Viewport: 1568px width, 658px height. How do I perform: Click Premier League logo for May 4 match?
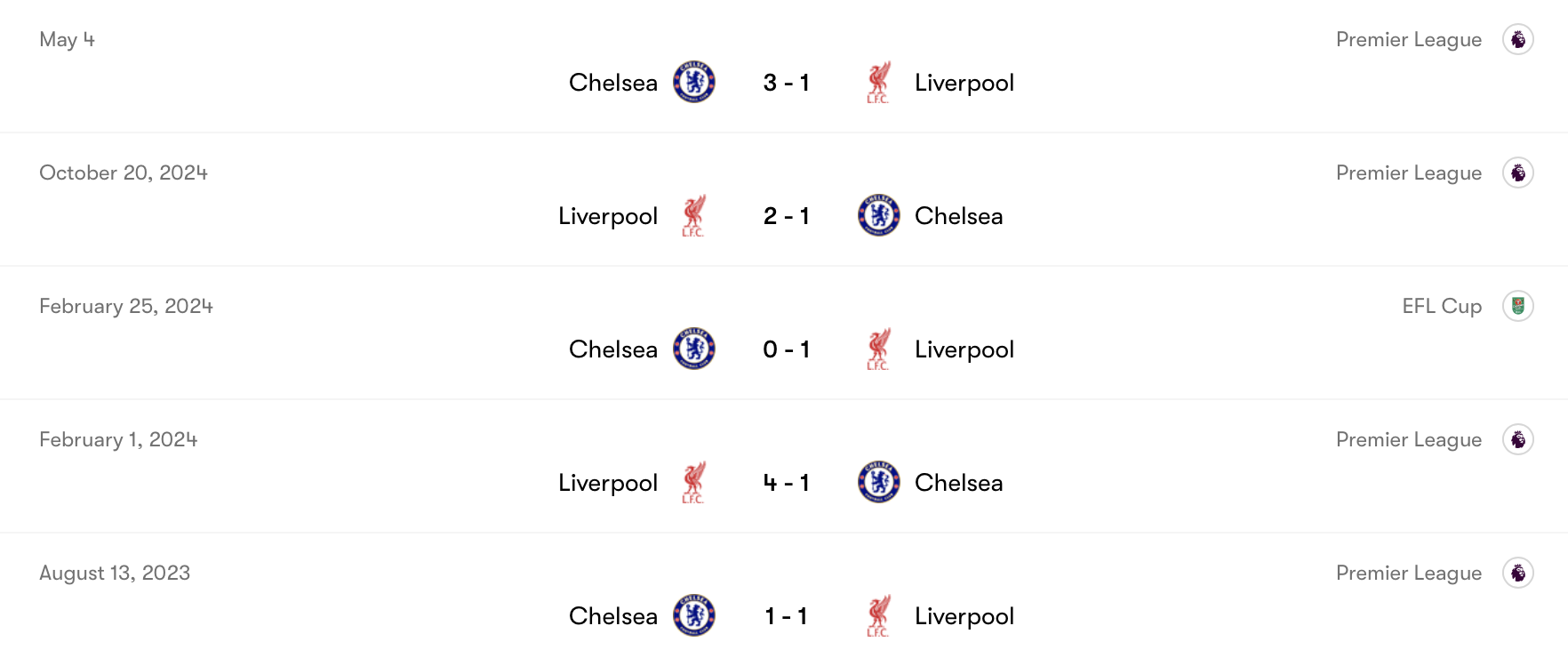tap(1517, 39)
